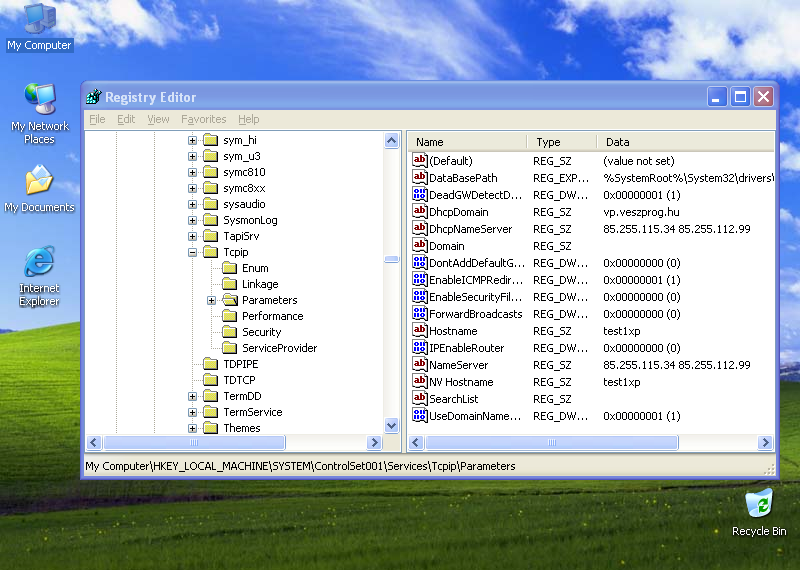
Task: Select the ServiceProvider subkey
Action: pyautogui.click(x=280, y=348)
